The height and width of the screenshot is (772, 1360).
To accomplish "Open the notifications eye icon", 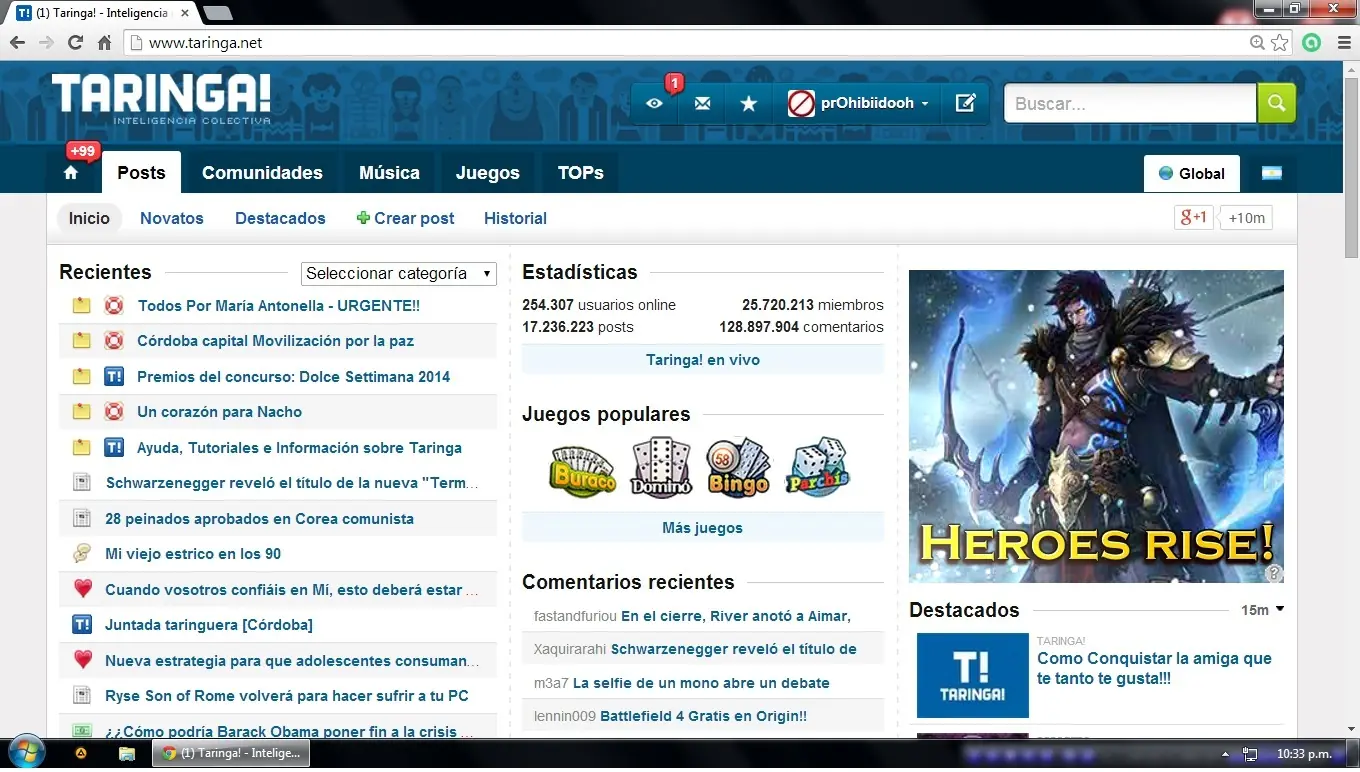I will coord(654,103).
